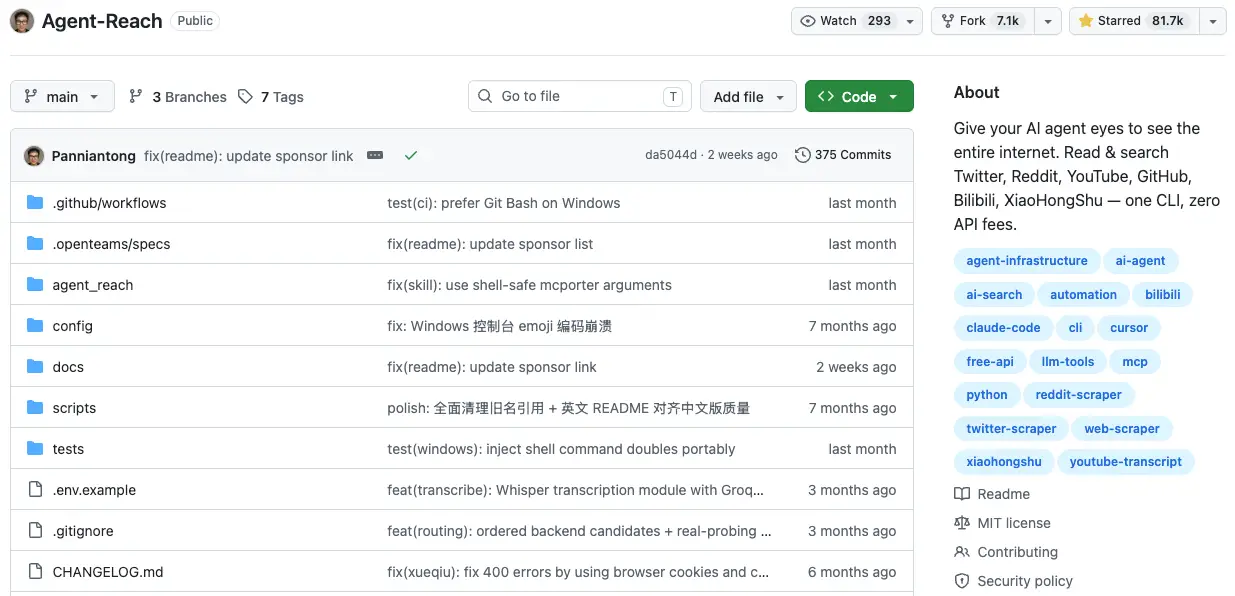The height and width of the screenshot is (596, 1235).
Task: Click the tests folder icon
Action: pyautogui.click(x=35, y=449)
